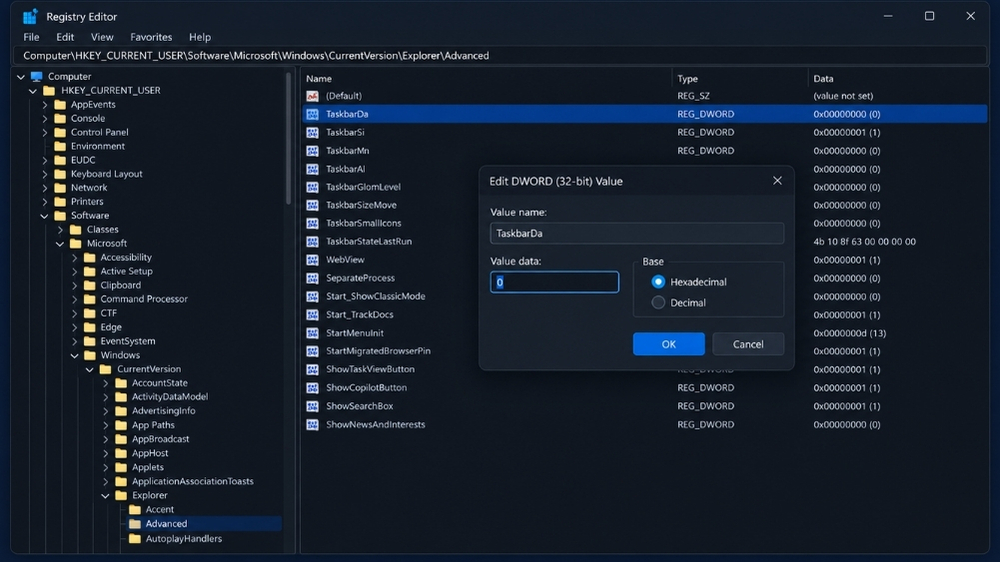Click the tree pane vertical scrollbar
The width and height of the screenshot is (1000, 562).
coord(288,138)
